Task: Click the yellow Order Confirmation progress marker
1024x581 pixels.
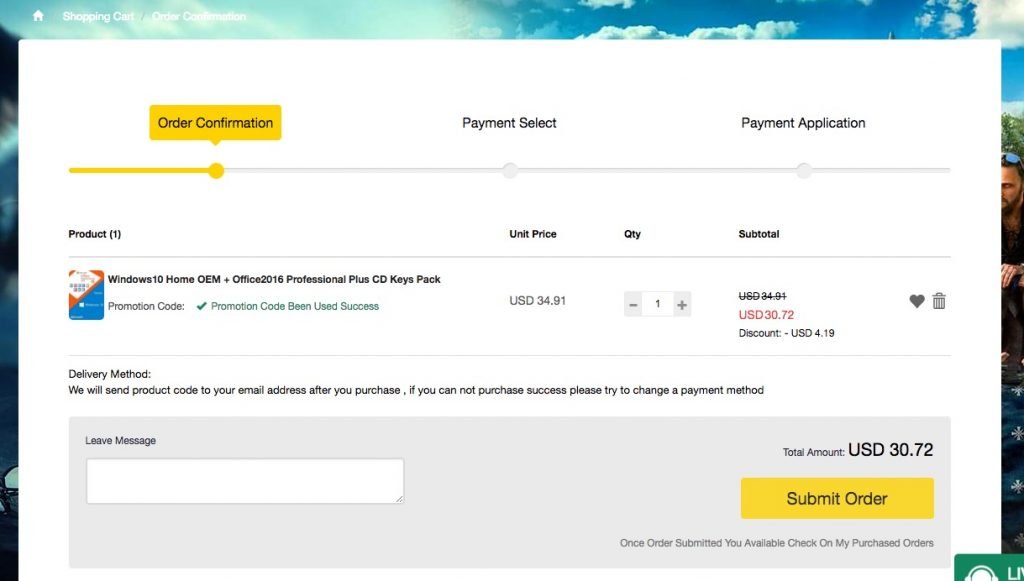Action: coord(216,171)
